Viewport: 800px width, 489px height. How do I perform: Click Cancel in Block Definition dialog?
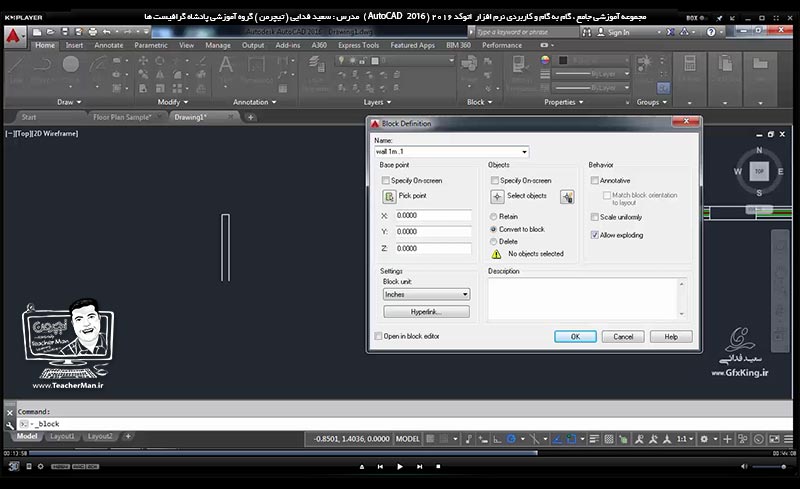point(623,336)
